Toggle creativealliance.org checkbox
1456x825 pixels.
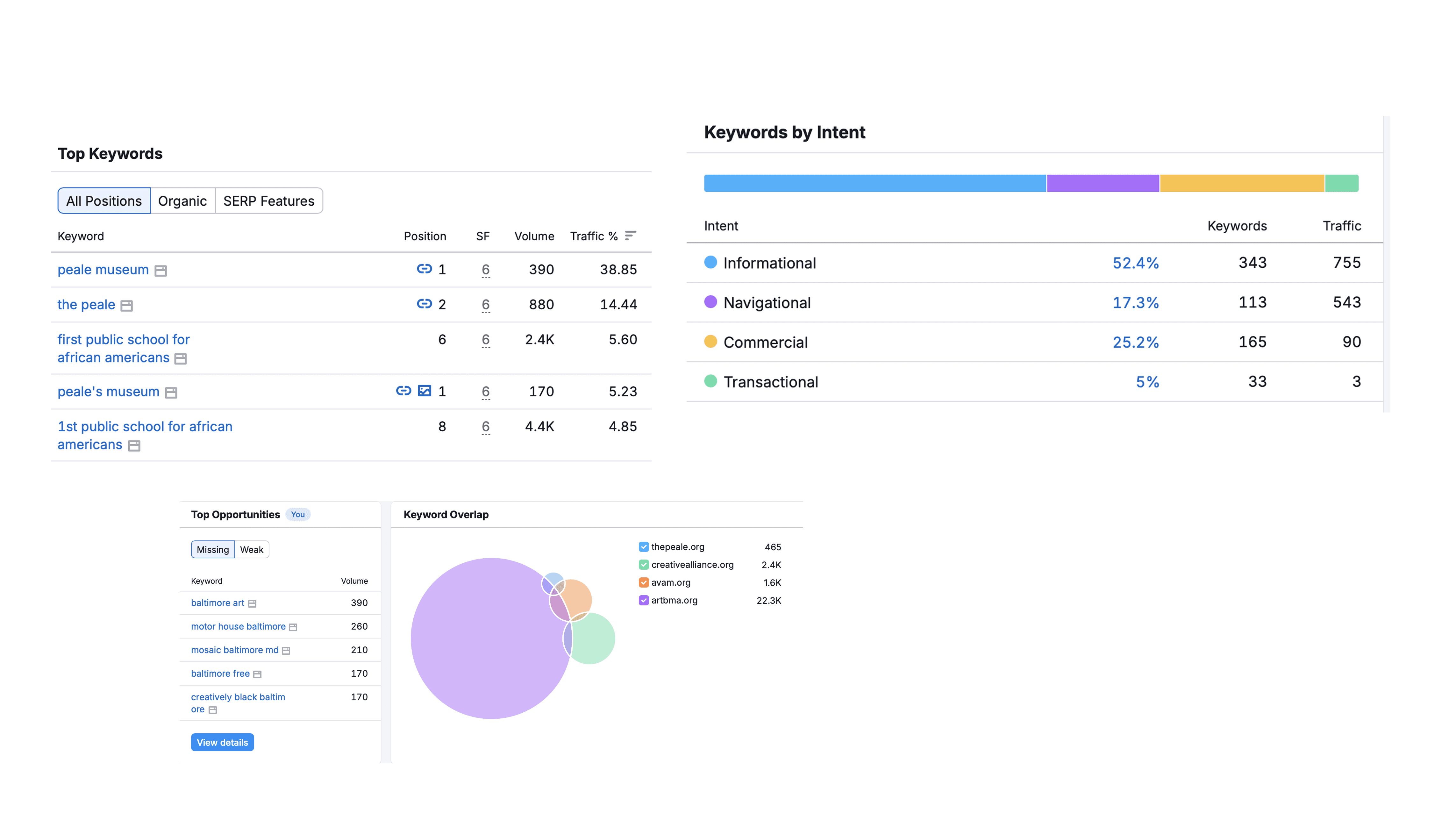coord(643,565)
